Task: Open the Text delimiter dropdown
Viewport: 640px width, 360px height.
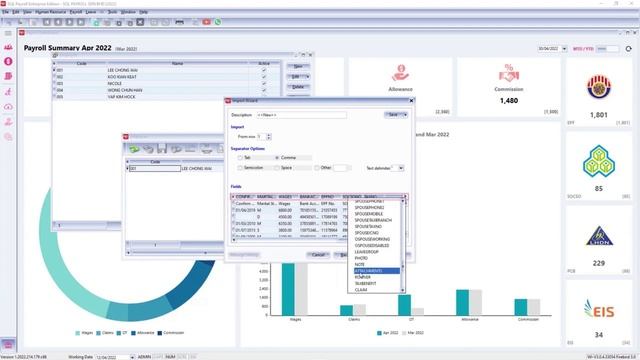Action: [401, 168]
